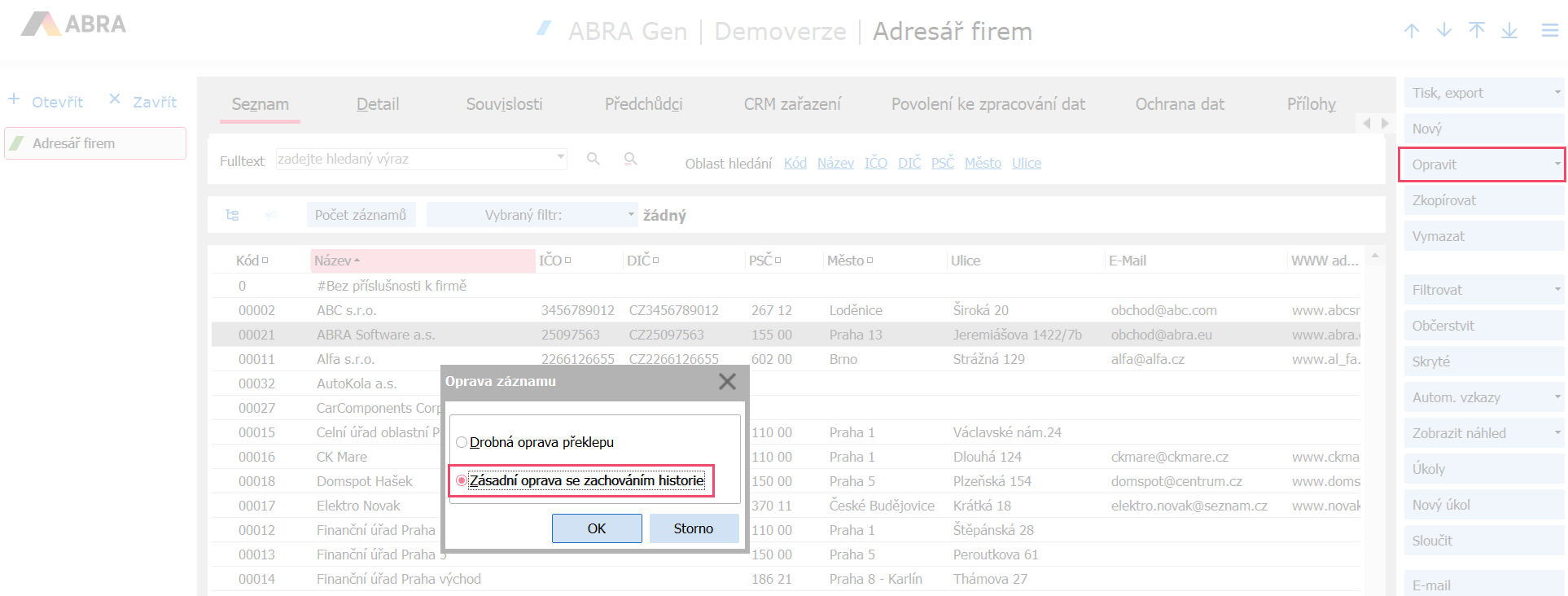The width and height of the screenshot is (1568, 596).
Task: Jump to last record arrow icon
Action: coord(1509,31)
